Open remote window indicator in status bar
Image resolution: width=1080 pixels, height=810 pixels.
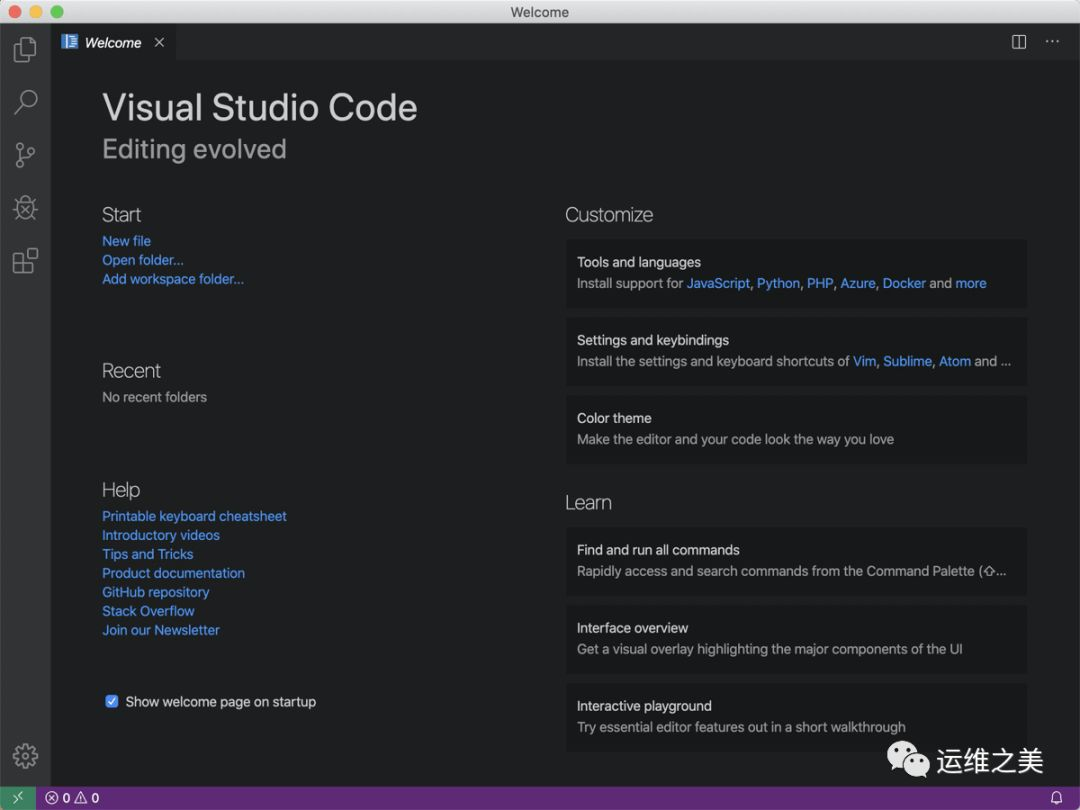tap(18, 798)
